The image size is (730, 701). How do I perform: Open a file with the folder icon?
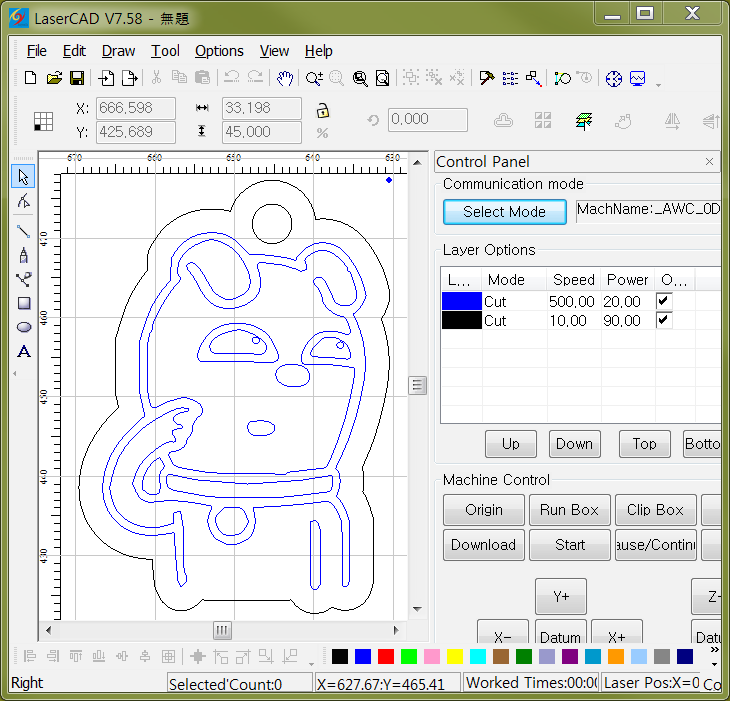(x=54, y=78)
